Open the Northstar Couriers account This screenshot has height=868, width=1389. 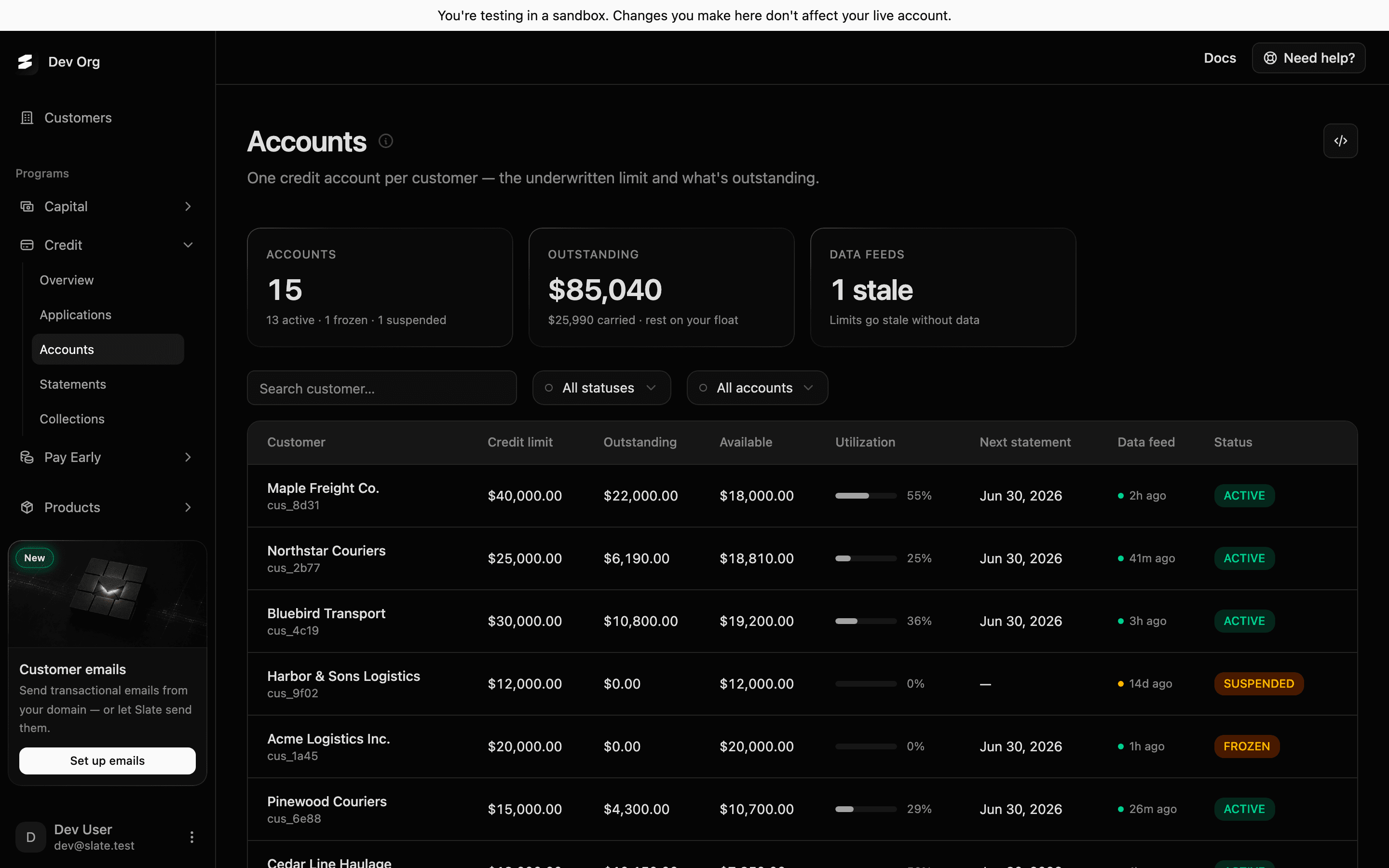pos(326,551)
